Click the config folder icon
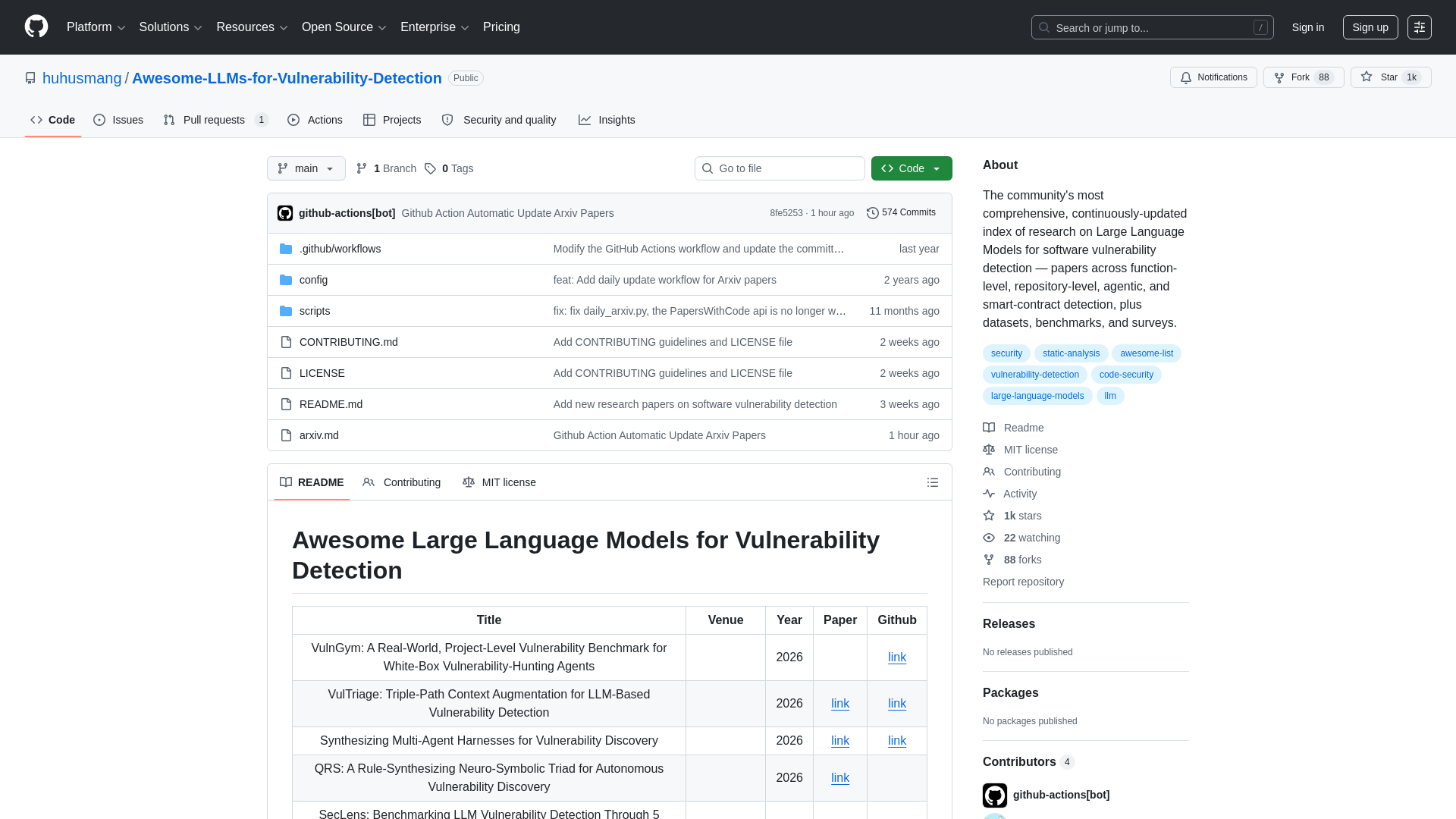This screenshot has height=819, width=1456. tap(286, 280)
